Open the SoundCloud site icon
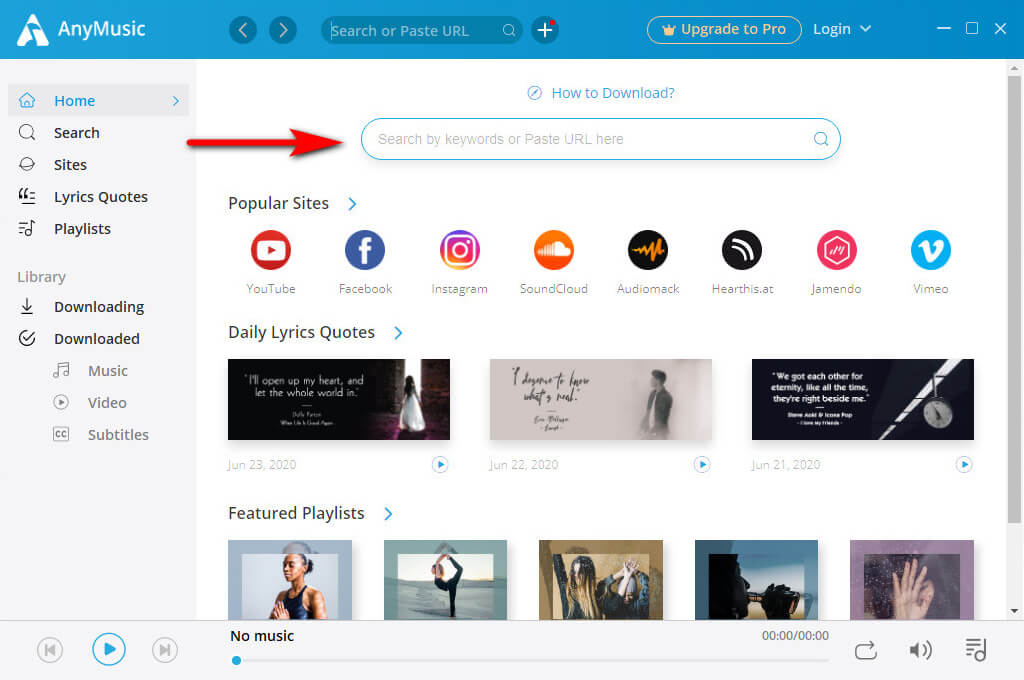This screenshot has height=680, width=1024. click(x=553, y=250)
